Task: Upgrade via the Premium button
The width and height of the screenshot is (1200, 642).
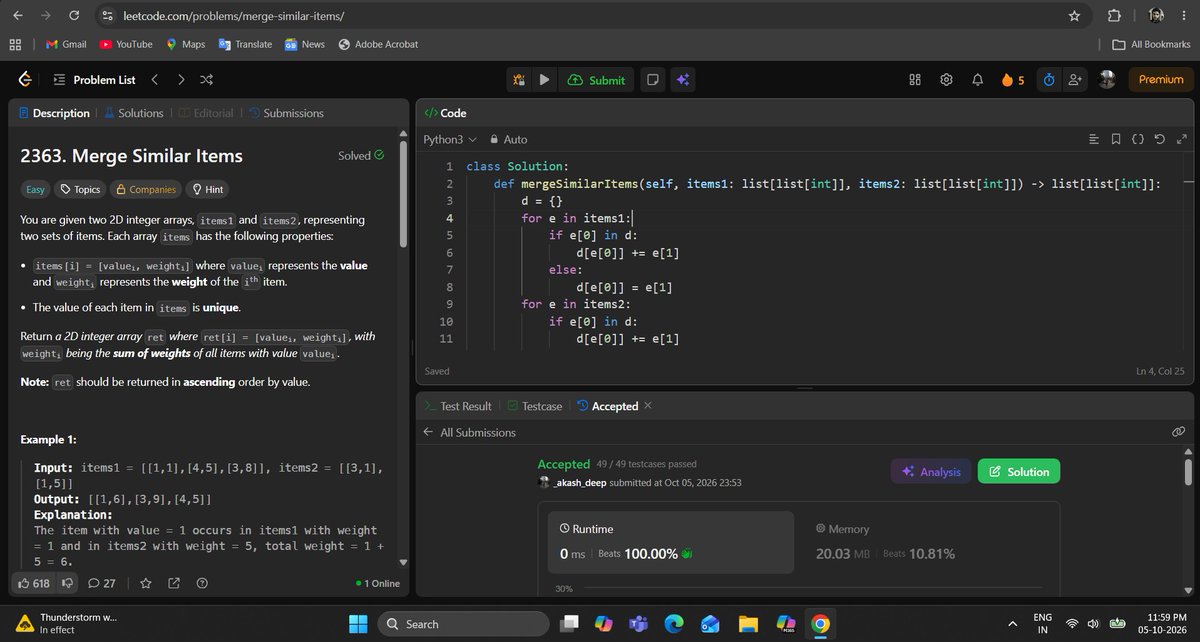Action: click(x=1160, y=80)
